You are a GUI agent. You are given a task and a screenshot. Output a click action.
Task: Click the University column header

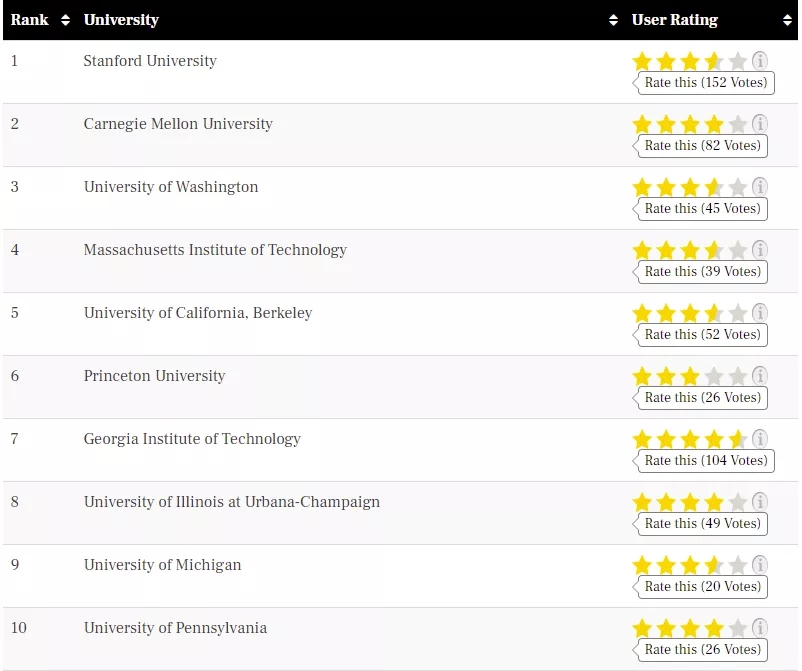pos(123,20)
